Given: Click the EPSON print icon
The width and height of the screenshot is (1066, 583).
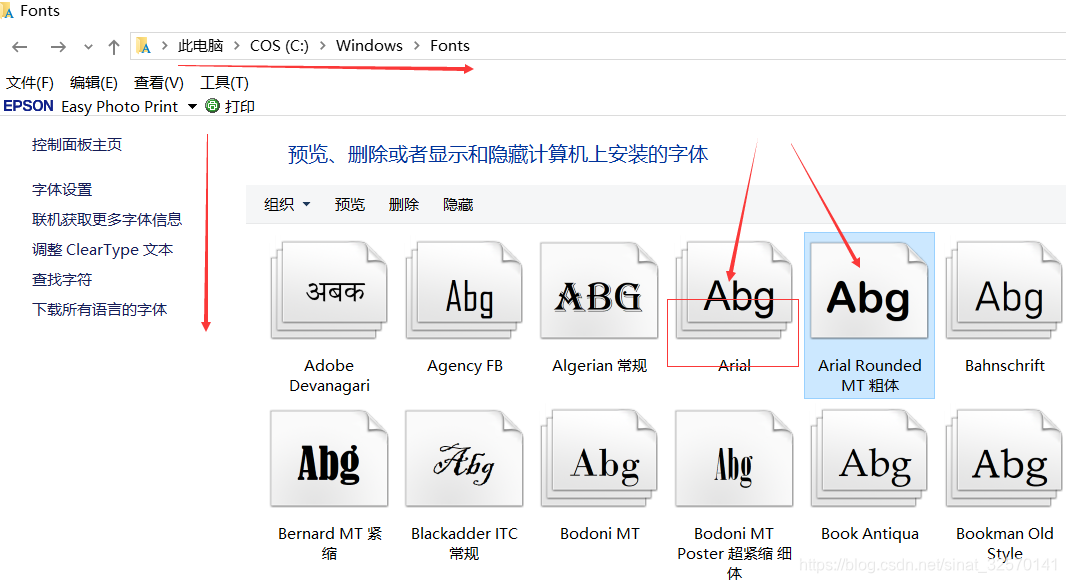Looking at the screenshot, I should click(213, 106).
